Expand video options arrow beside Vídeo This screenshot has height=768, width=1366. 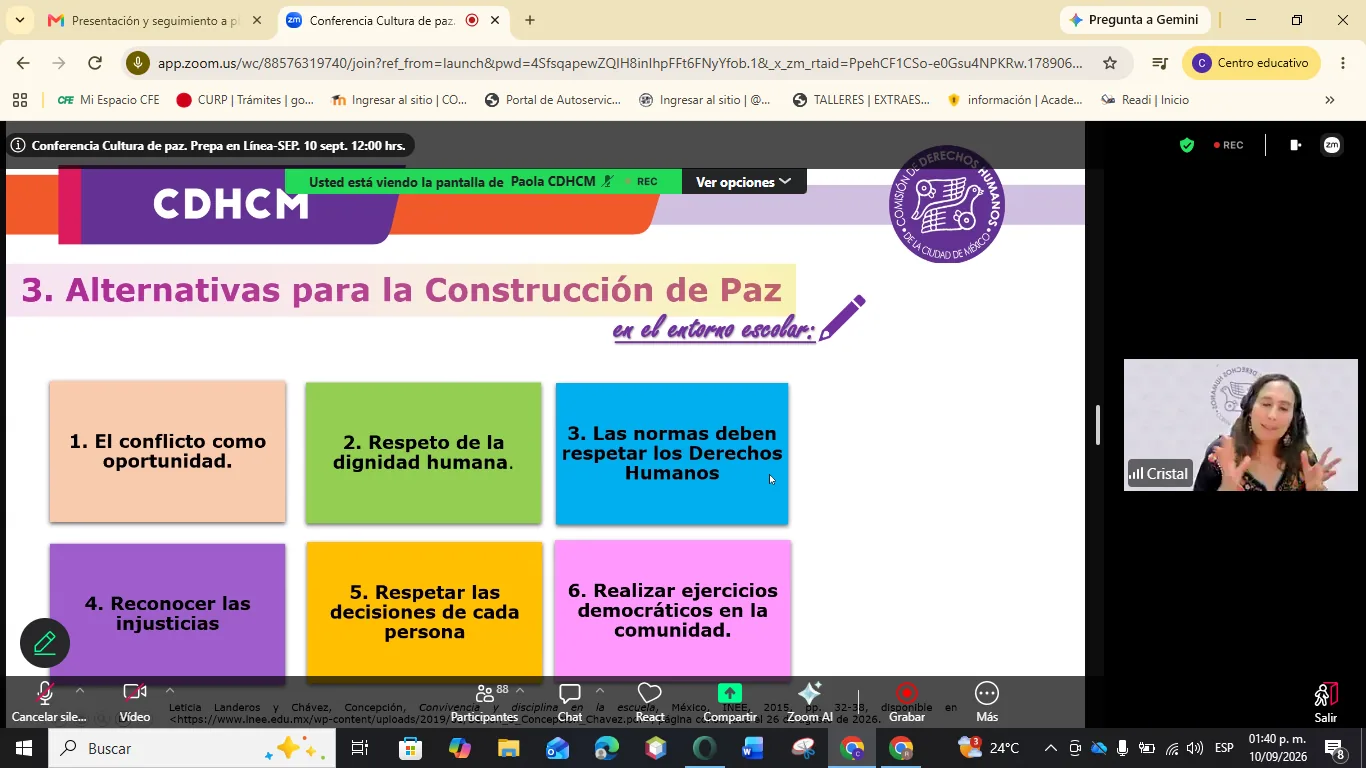click(170, 691)
